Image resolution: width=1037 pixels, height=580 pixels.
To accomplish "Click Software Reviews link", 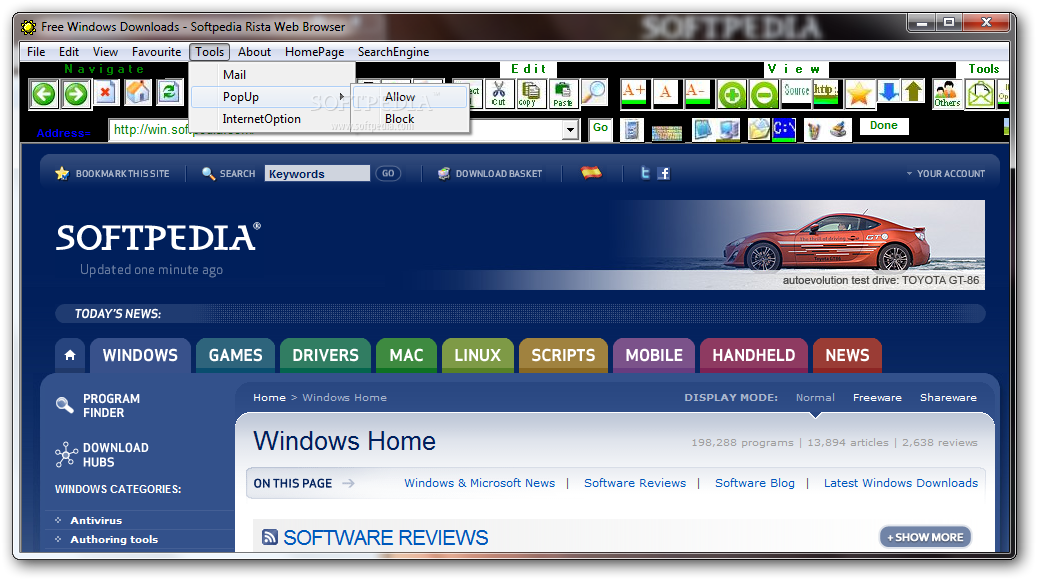I will (635, 483).
